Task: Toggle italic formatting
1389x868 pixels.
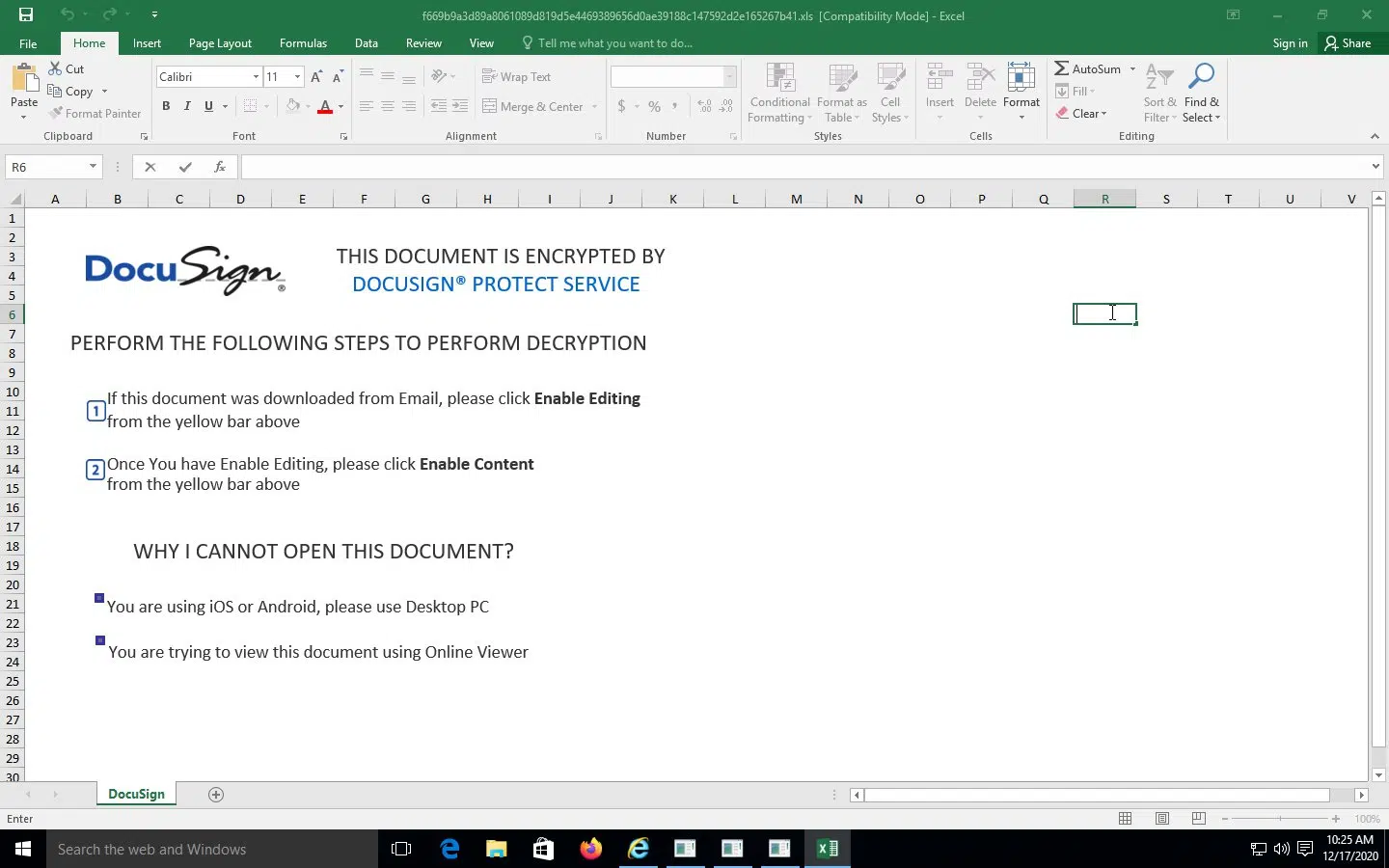Action: (187, 106)
